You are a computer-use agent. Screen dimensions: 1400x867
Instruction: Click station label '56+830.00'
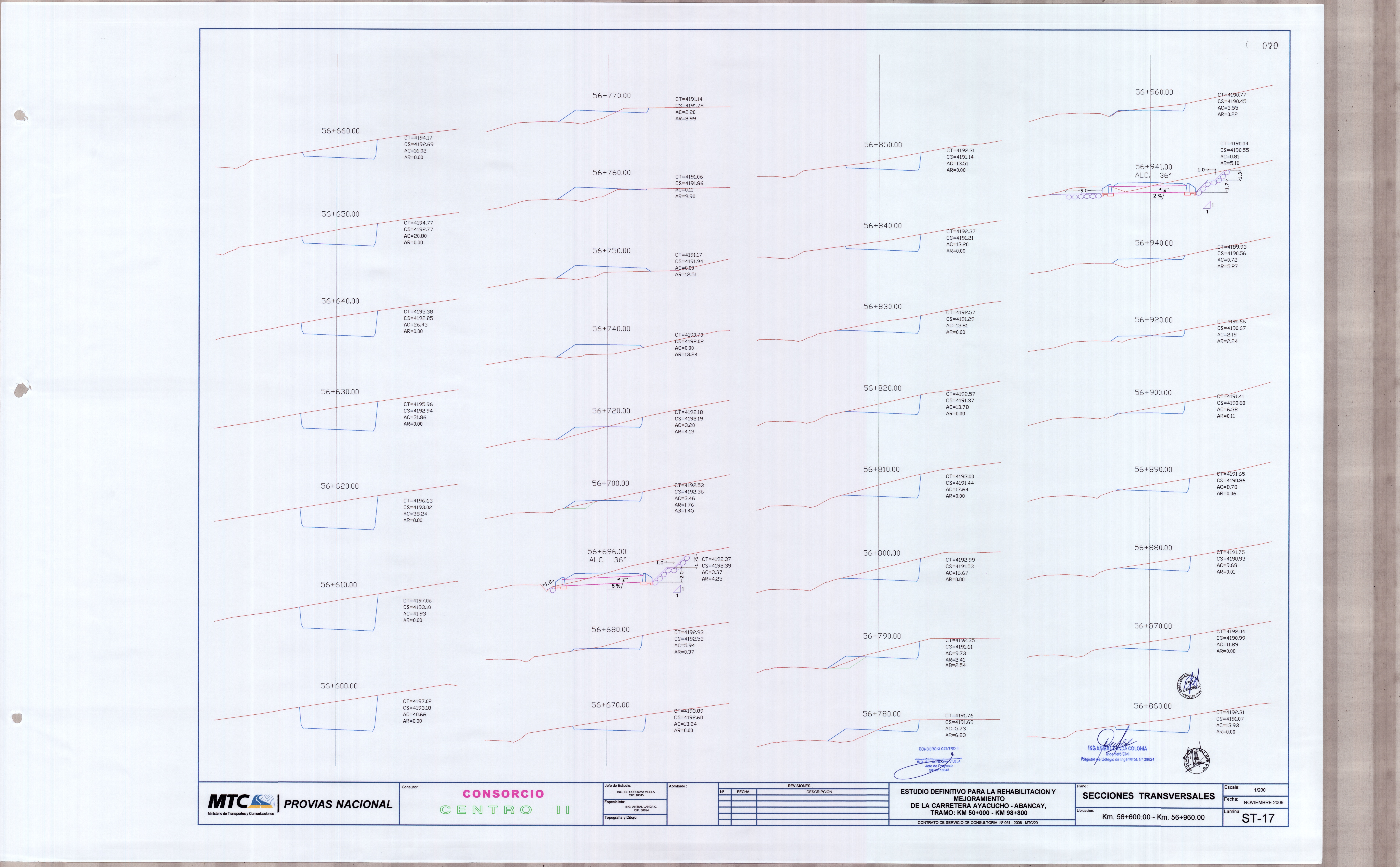pyautogui.click(x=883, y=307)
